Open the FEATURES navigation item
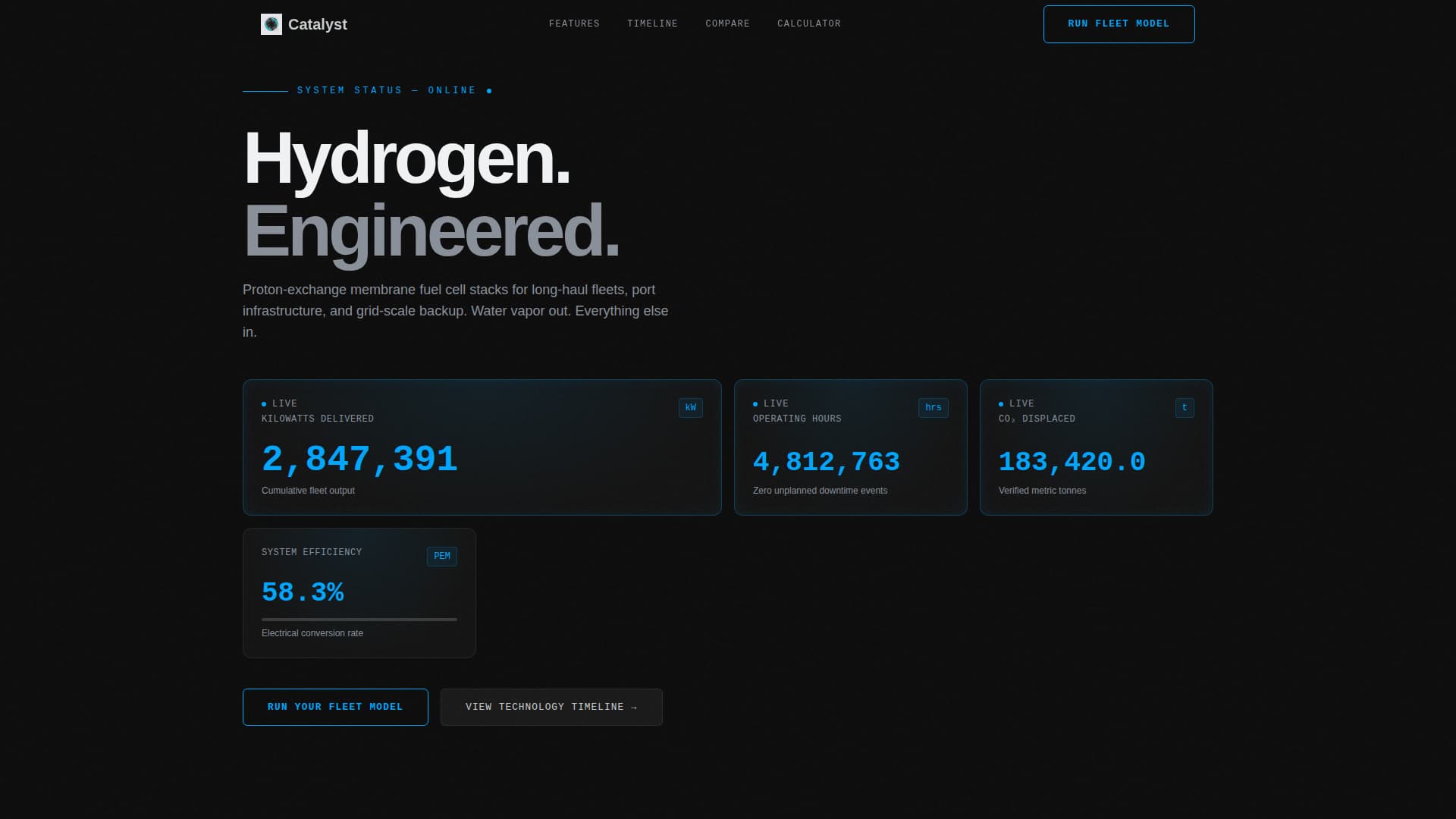Image resolution: width=1456 pixels, height=819 pixels. coord(573,24)
